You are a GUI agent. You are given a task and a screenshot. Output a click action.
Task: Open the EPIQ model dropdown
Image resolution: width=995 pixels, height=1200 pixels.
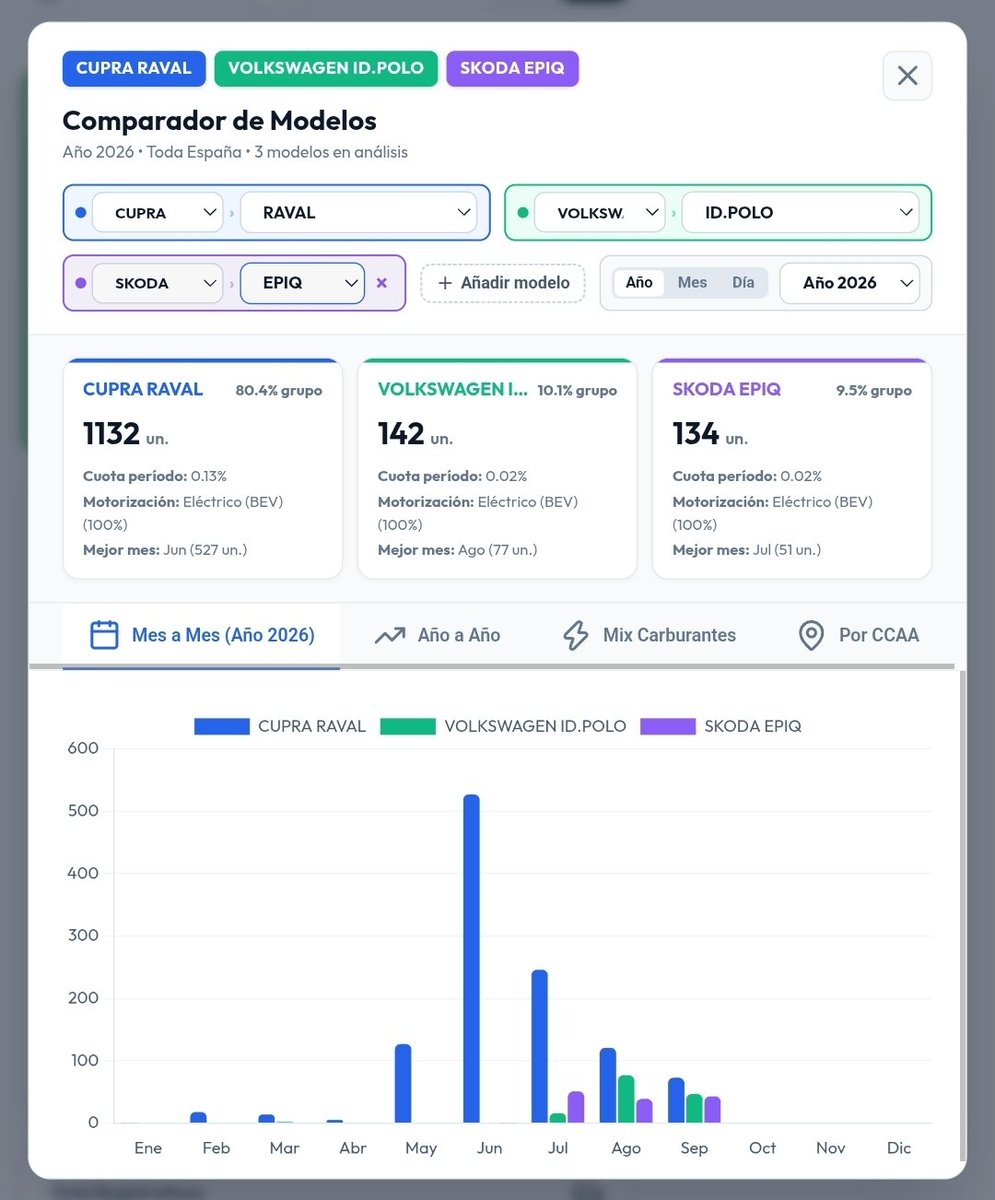click(302, 283)
